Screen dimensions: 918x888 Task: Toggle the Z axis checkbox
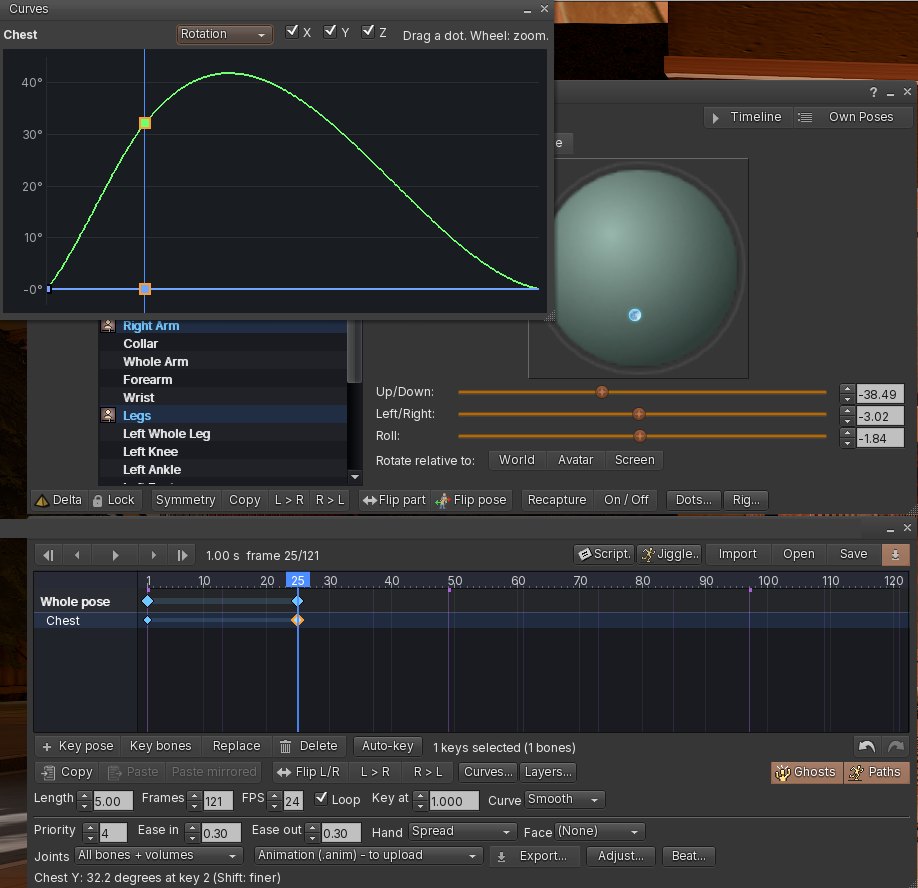[368, 32]
